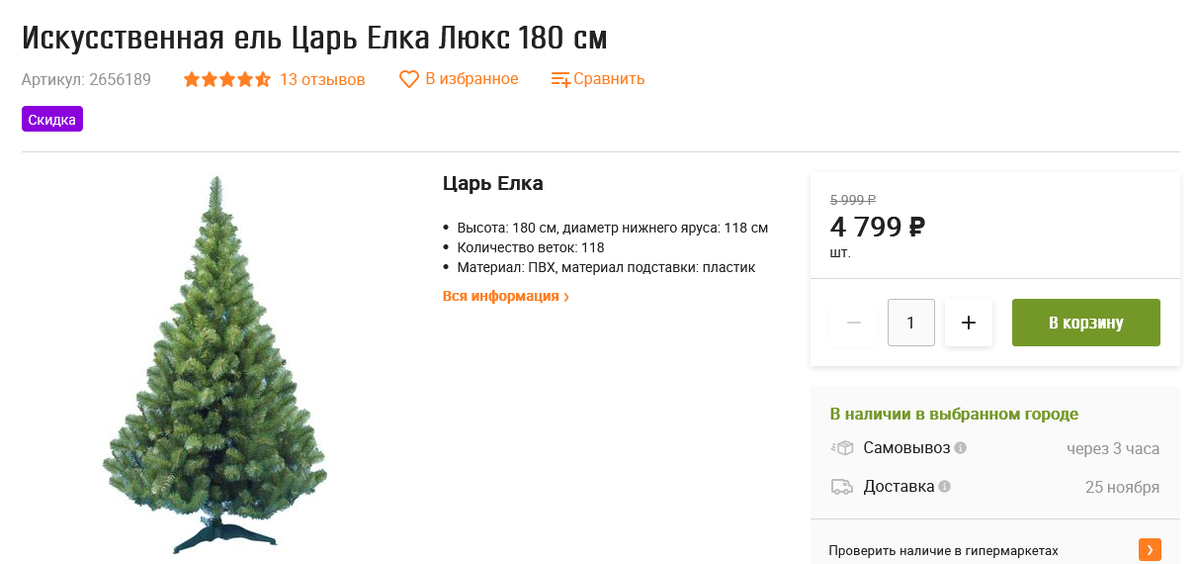Viewport: 1200px width, 564px height.
Task: Expand Вся информация details link
Action: (x=506, y=296)
